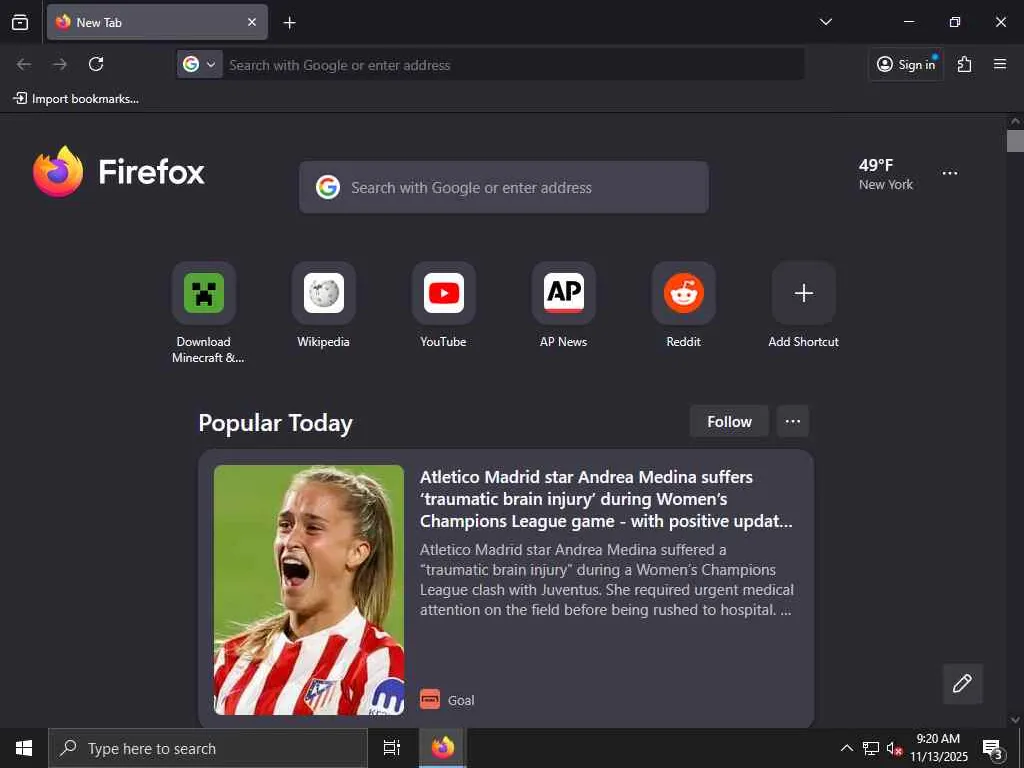Open the customize new tab pencil icon
This screenshot has height=768, width=1024.
(963, 684)
